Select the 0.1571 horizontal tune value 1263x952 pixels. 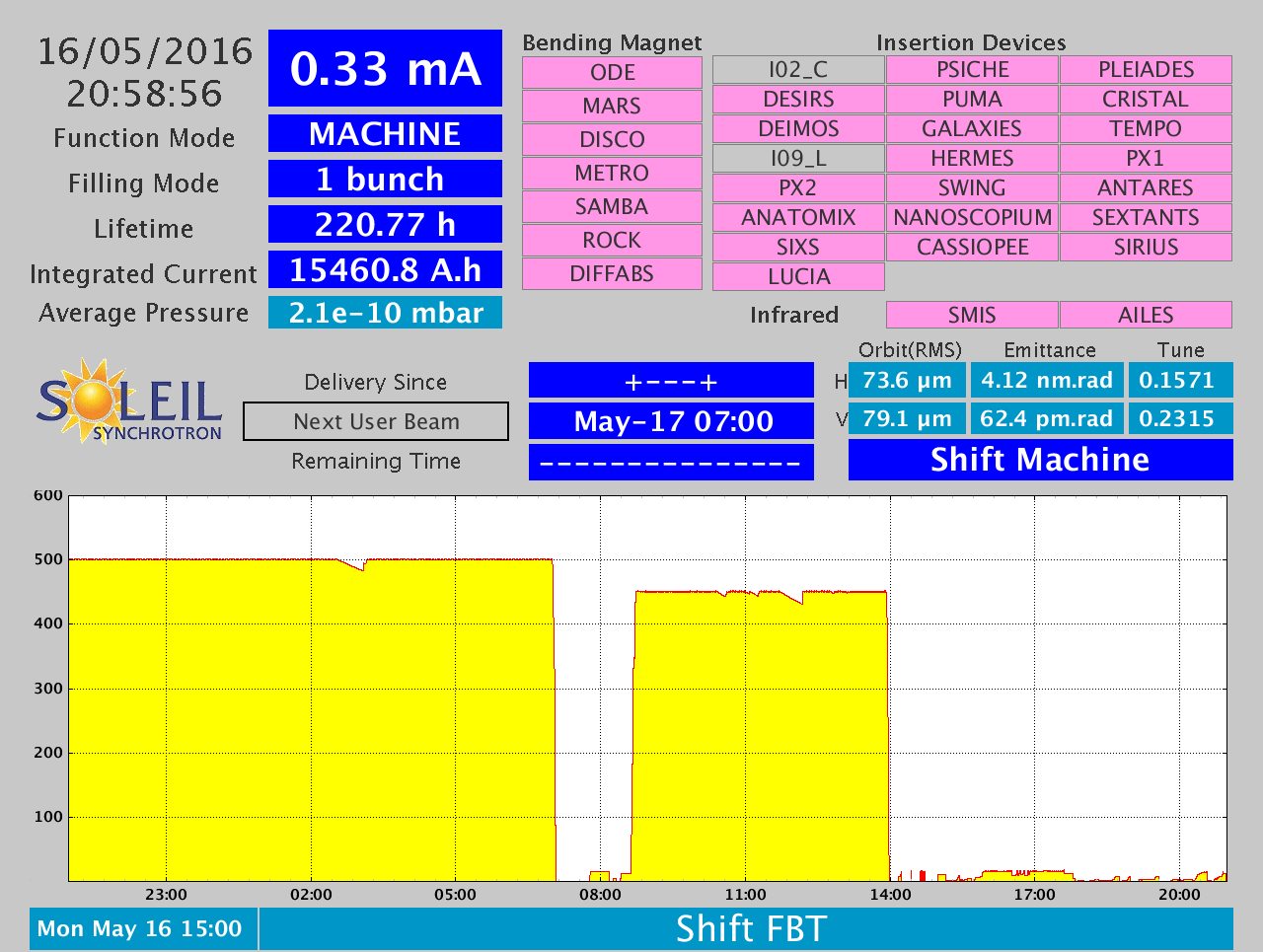[1180, 380]
